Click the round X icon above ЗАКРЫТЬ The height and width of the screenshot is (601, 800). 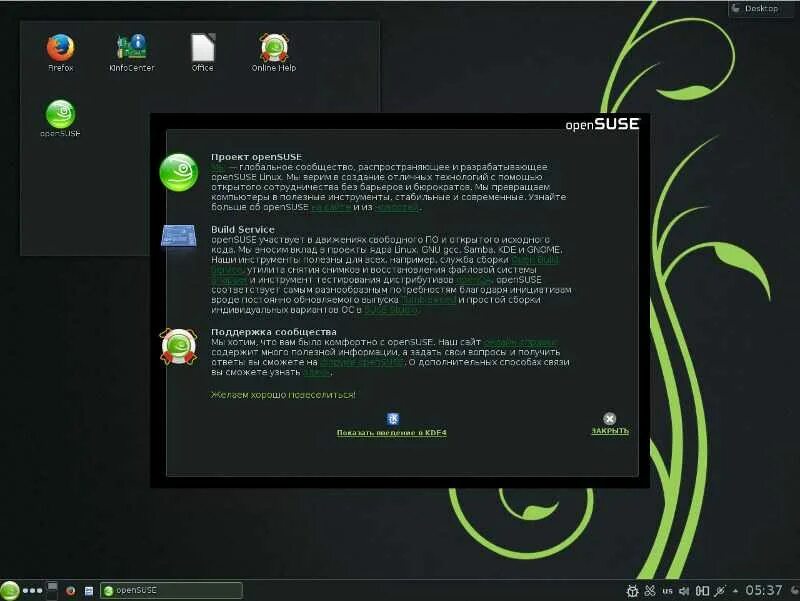pos(609,419)
